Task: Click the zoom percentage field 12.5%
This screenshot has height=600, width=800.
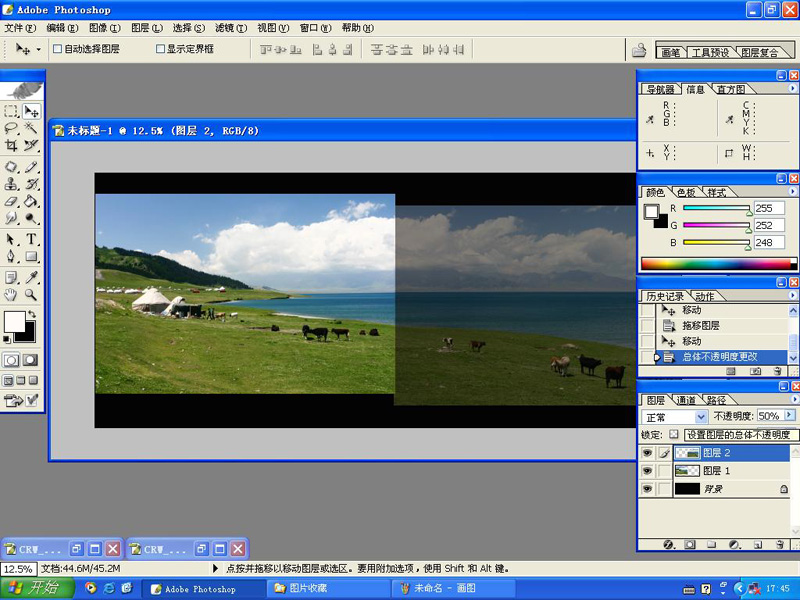Action: (19, 568)
